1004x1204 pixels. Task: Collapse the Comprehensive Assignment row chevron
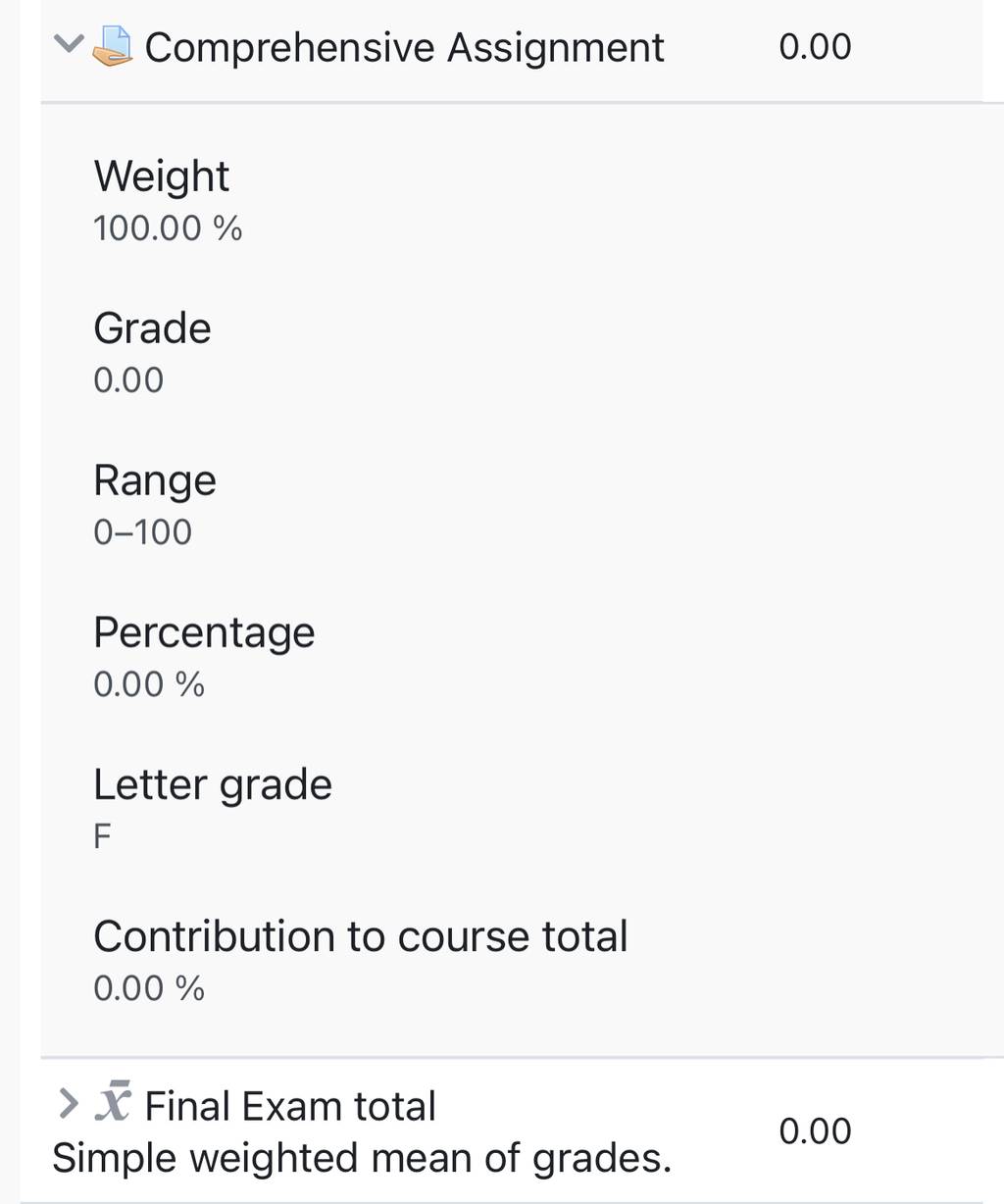coord(69,44)
